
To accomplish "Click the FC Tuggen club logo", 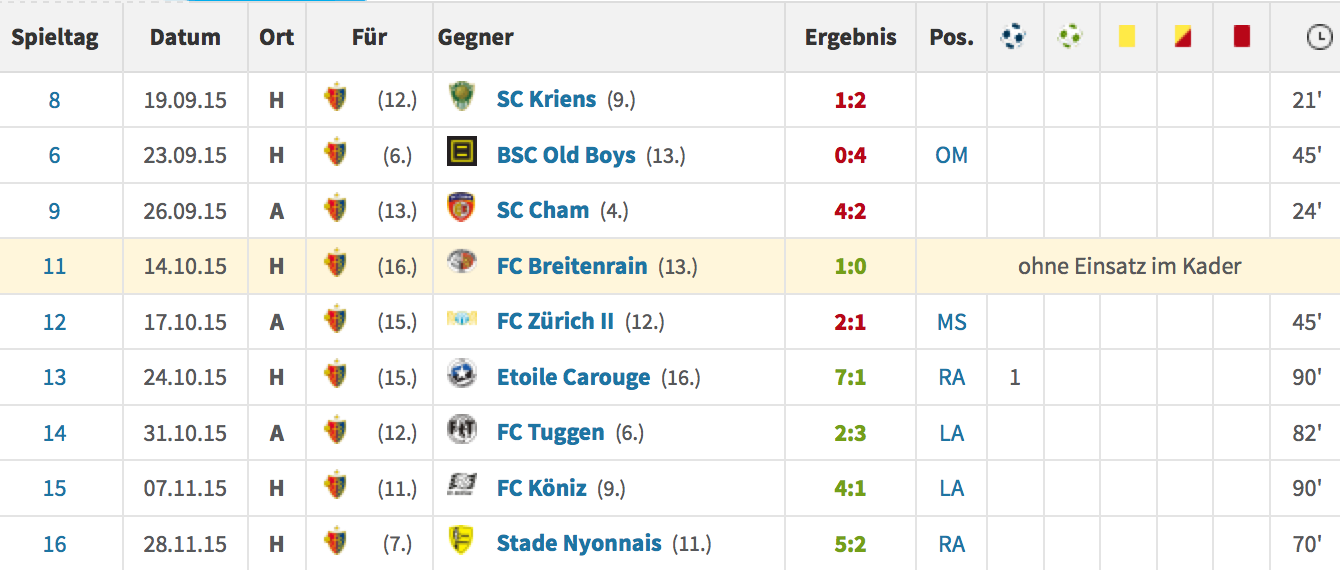I will (x=460, y=430).
